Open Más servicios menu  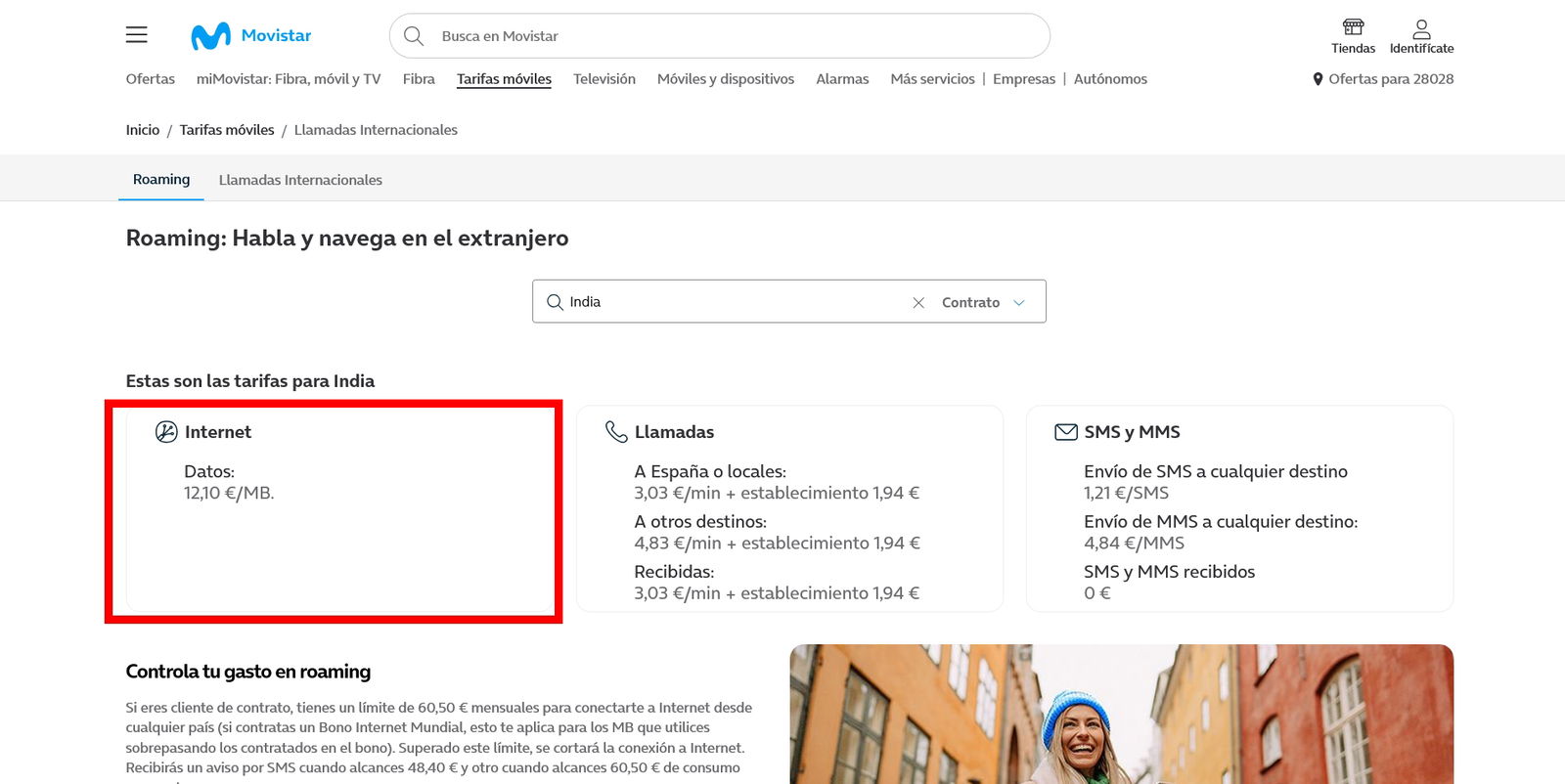[932, 79]
